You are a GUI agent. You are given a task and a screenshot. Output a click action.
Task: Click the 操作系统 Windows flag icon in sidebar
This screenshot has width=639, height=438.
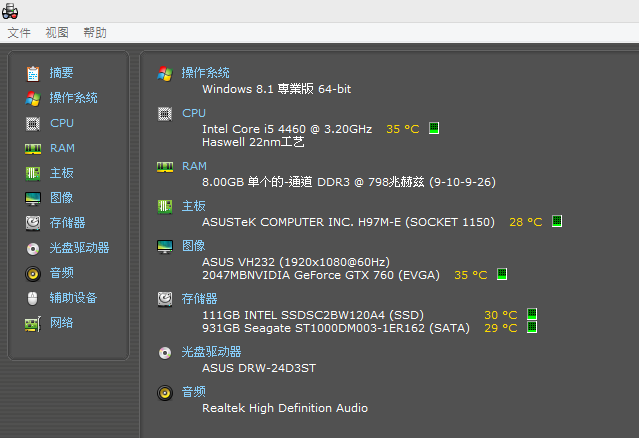[x=33, y=99]
